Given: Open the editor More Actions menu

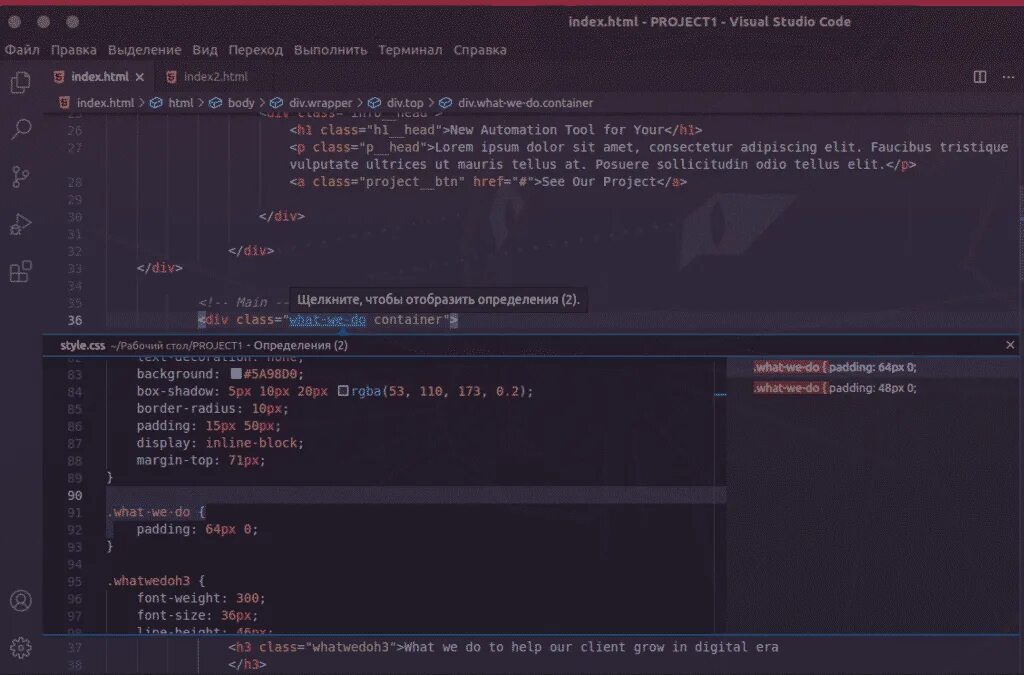Looking at the screenshot, I should [1008, 77].
